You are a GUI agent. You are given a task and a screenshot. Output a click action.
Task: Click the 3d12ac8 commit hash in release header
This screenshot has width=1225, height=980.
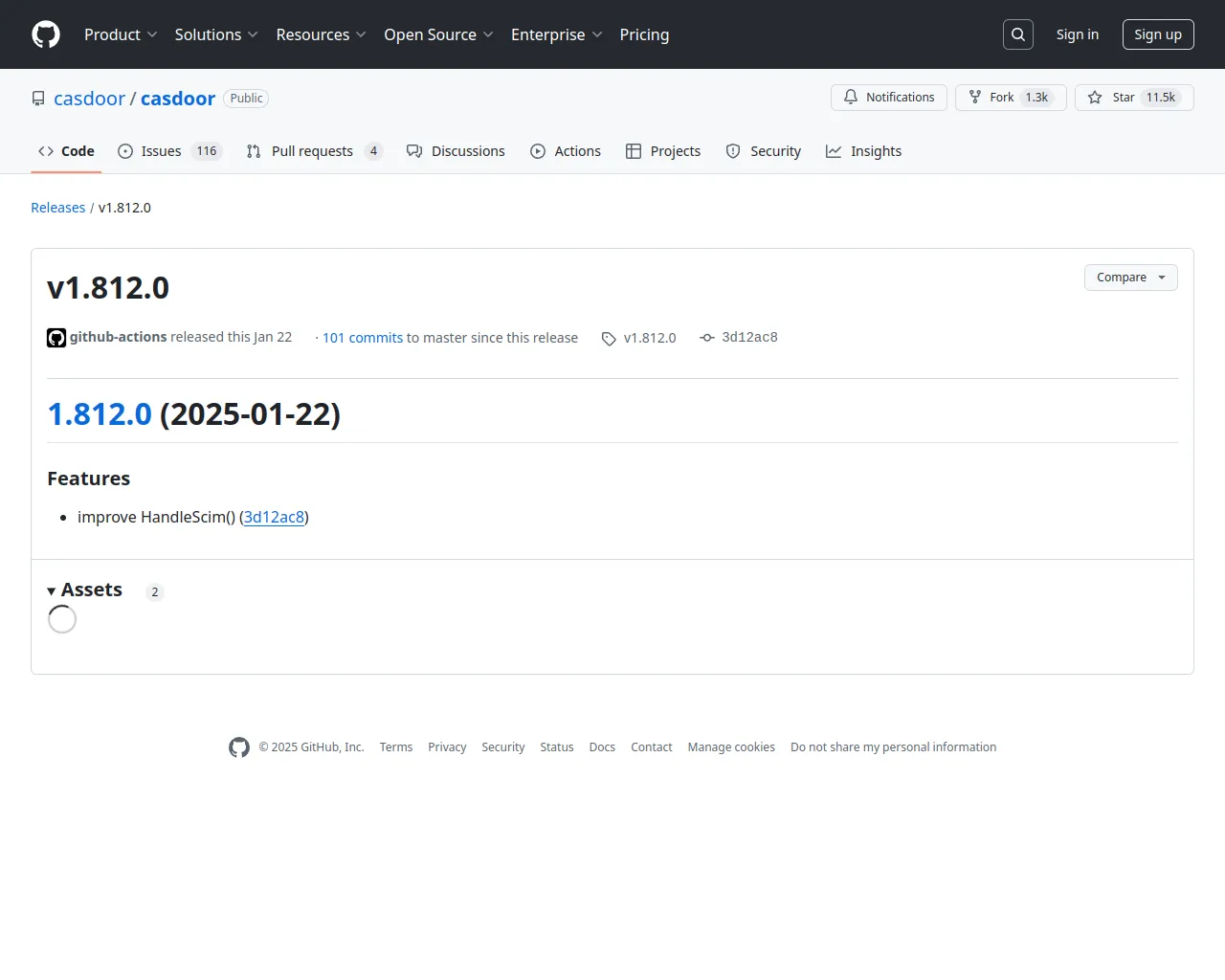pos(749,337)
